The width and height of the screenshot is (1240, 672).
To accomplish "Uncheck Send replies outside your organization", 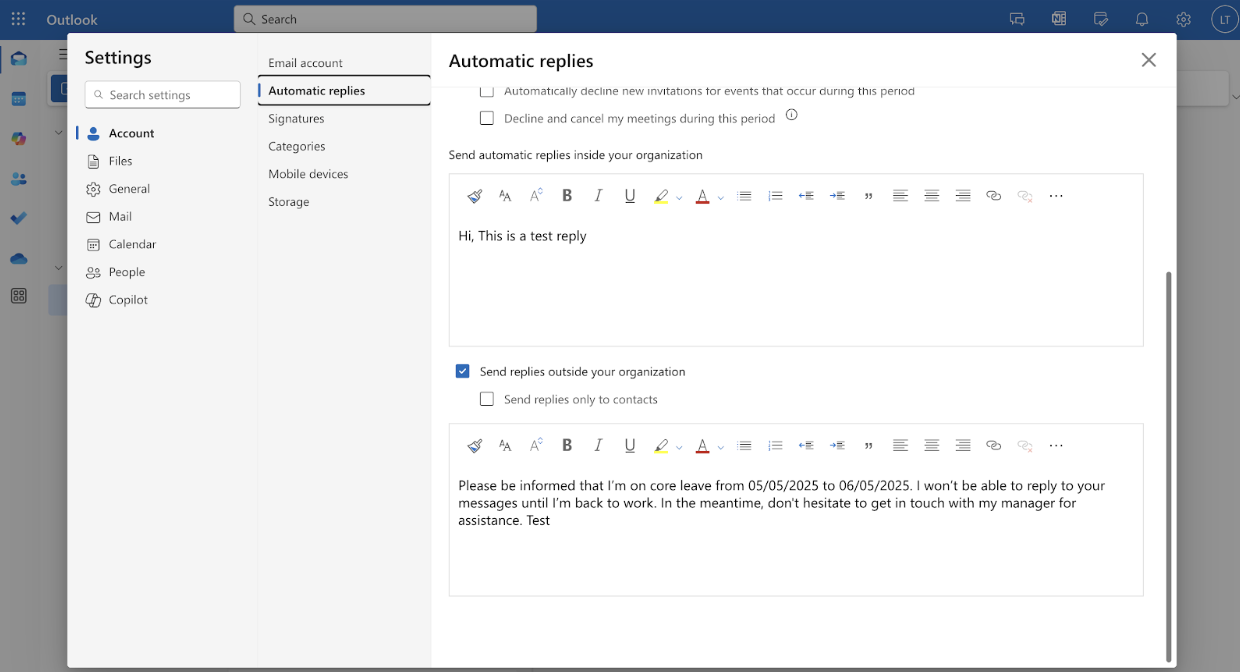I will coord(462,371).
